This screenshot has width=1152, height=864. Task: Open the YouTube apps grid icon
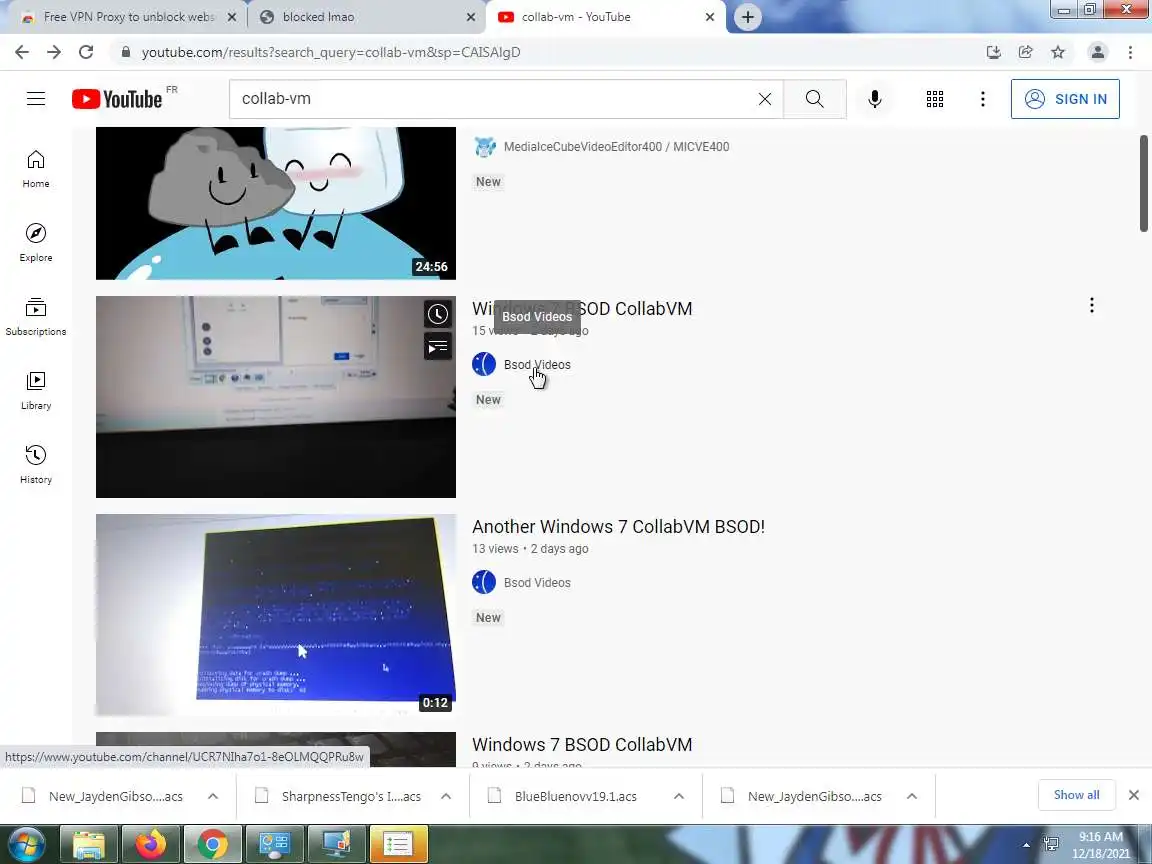pos(935,99)
